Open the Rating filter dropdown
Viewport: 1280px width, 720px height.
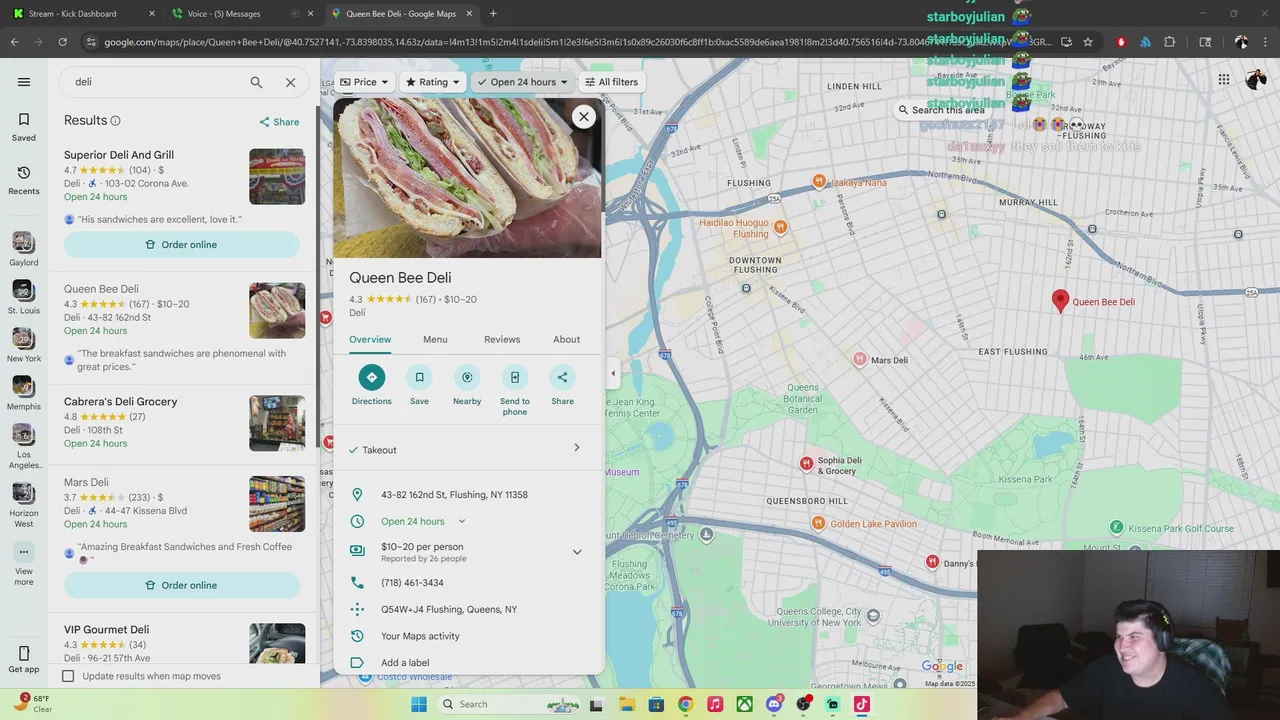[x=433, y=82]
